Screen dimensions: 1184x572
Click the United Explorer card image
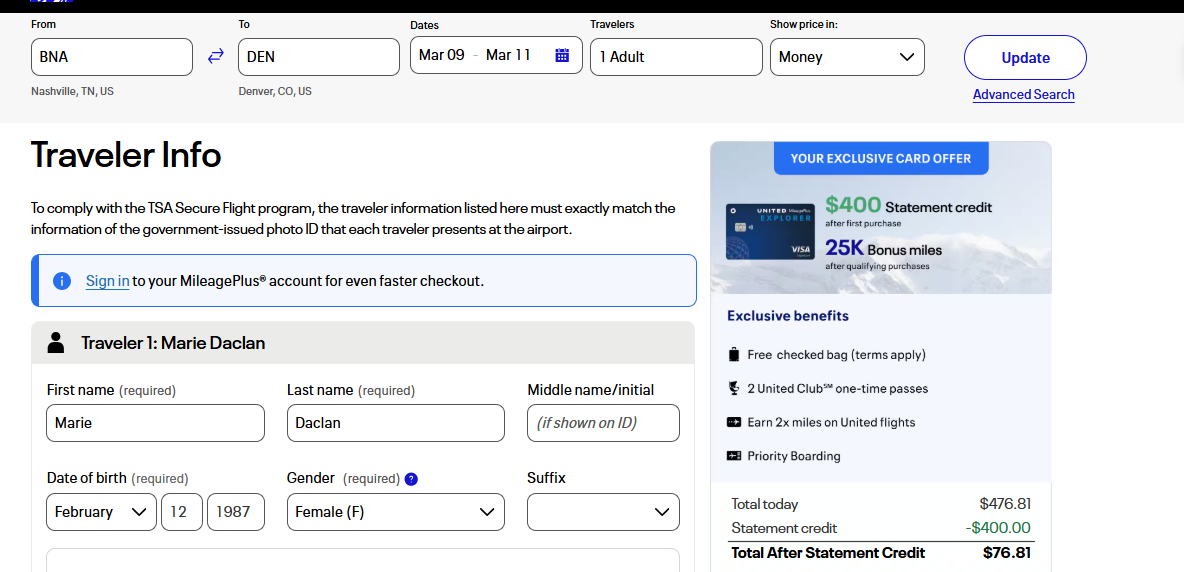click(x=768, y=232)
